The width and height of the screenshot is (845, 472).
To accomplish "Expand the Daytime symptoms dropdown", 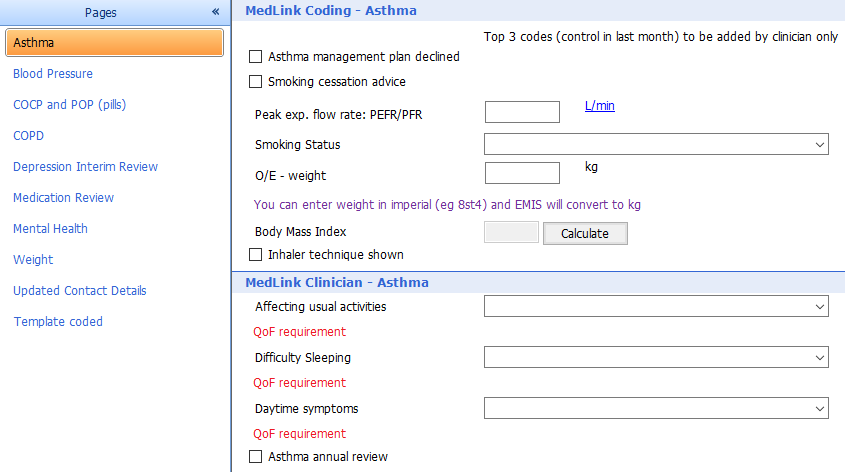I will coord(656,408).
